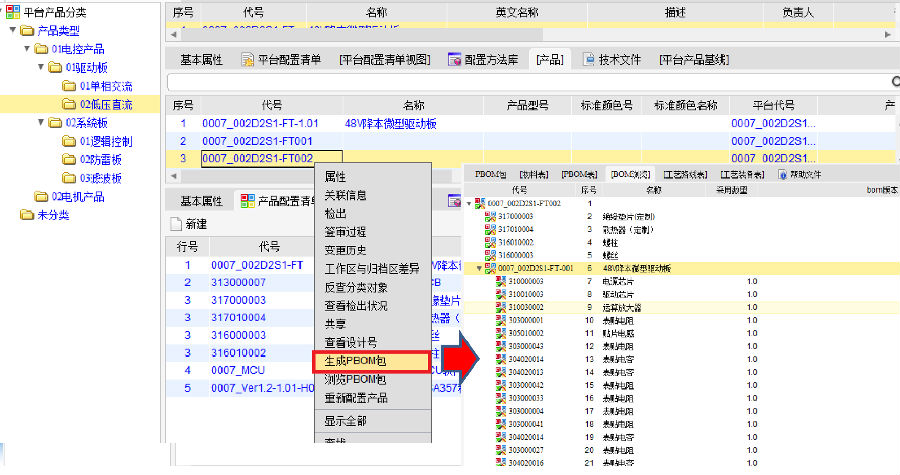Select 检出 in the context menu
Screen dimensions: 900x475
335,213
